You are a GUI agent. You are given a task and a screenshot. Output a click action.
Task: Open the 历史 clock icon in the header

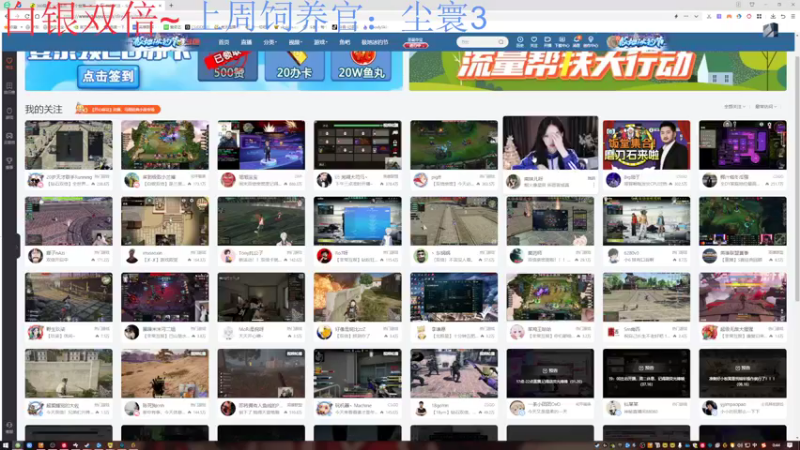[x=520, y=40]
